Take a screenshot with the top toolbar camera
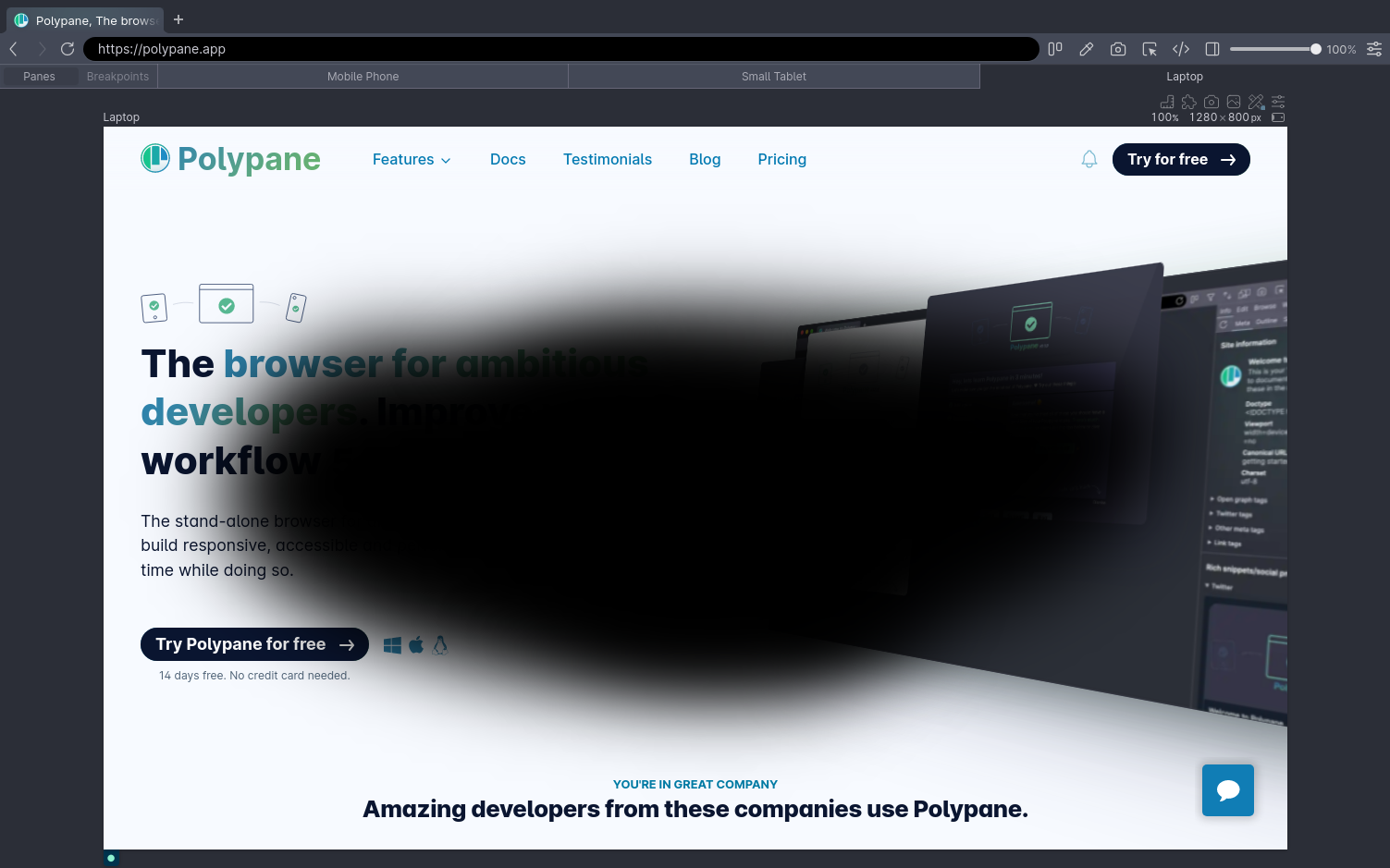The height and width of the screenshot is (868, 1390). point(1118,49)
